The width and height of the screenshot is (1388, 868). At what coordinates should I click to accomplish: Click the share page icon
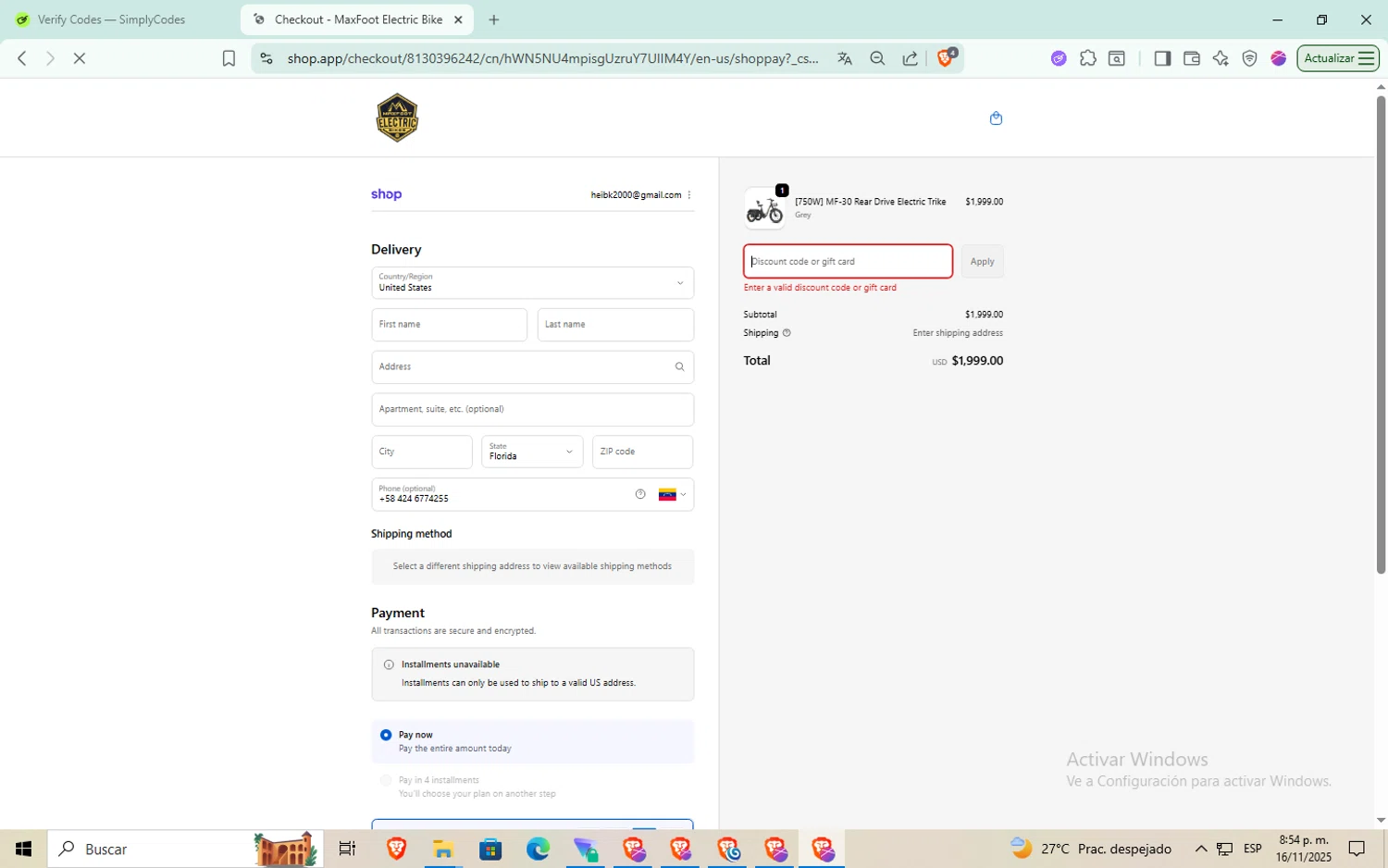[911, 58]
